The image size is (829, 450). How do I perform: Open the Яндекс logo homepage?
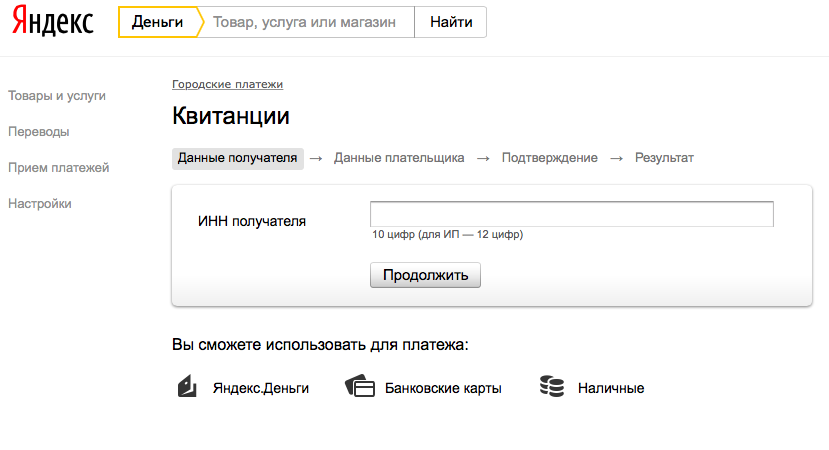click(x=52, y=21)
